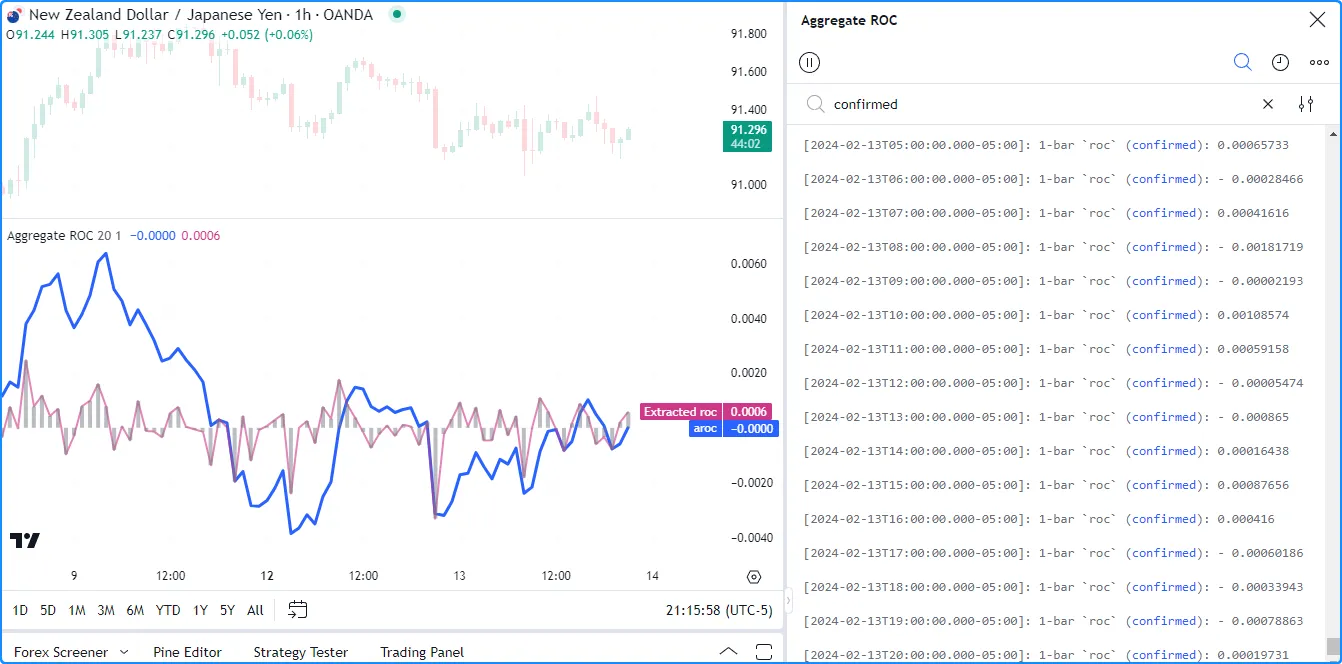This screenshot has height=664, width=1342.
Task: Expand the Forex Screener dropdown arrow
Action: tap(124, 652)
